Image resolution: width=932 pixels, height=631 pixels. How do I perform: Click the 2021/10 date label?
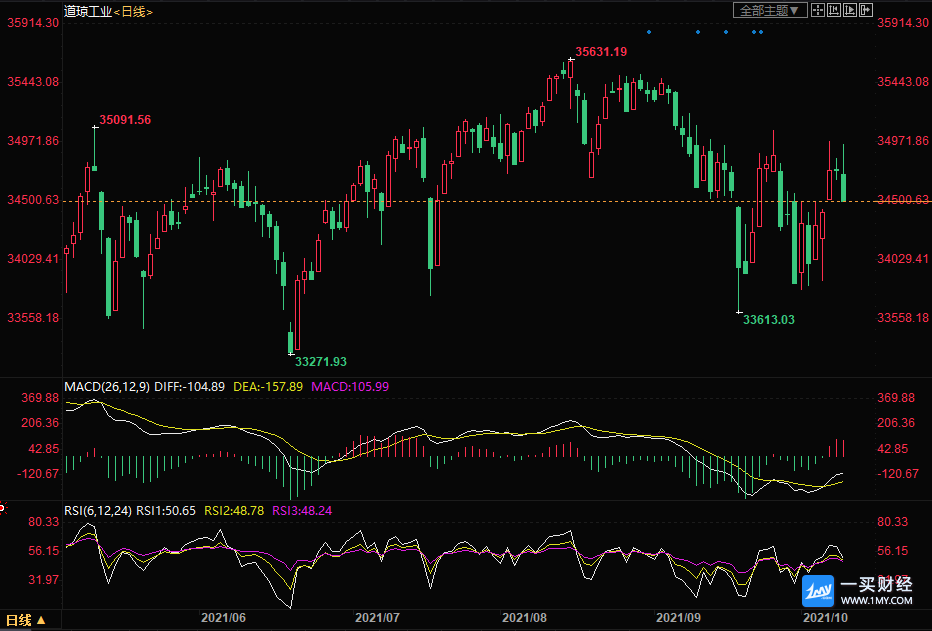826,618
